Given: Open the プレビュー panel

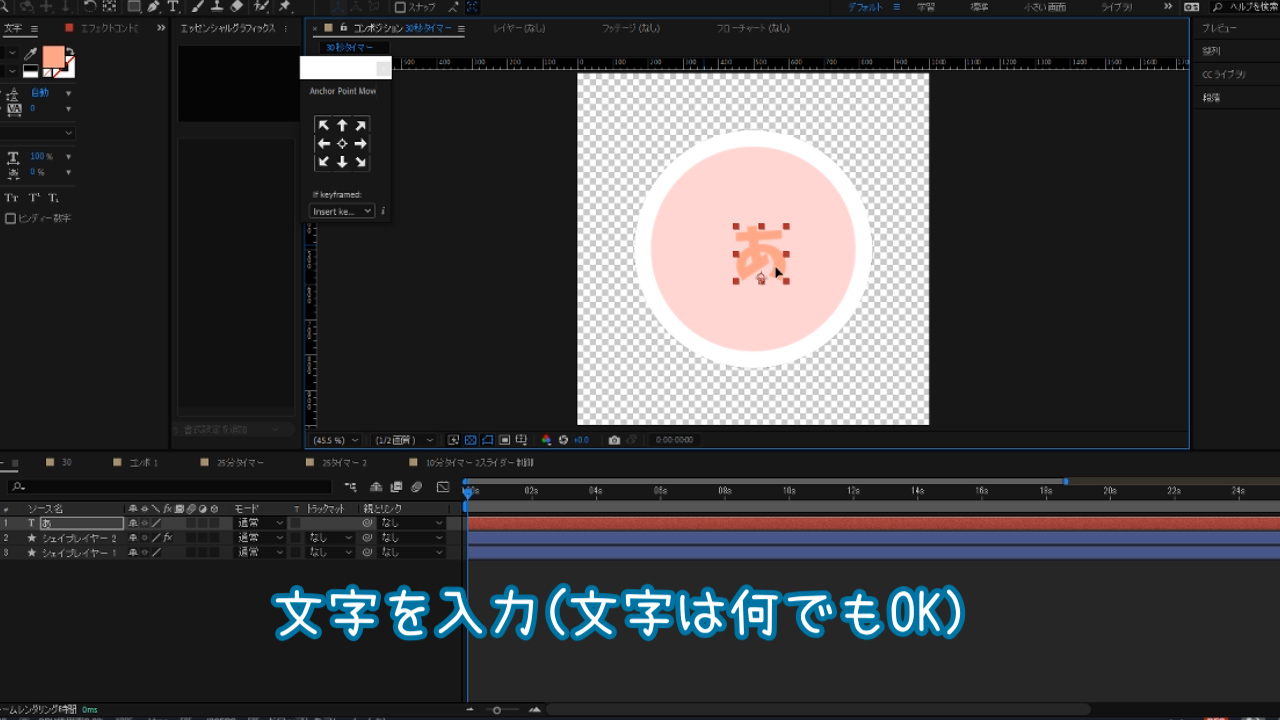Looking at the screenshot, I should (x=1219, y=29).
